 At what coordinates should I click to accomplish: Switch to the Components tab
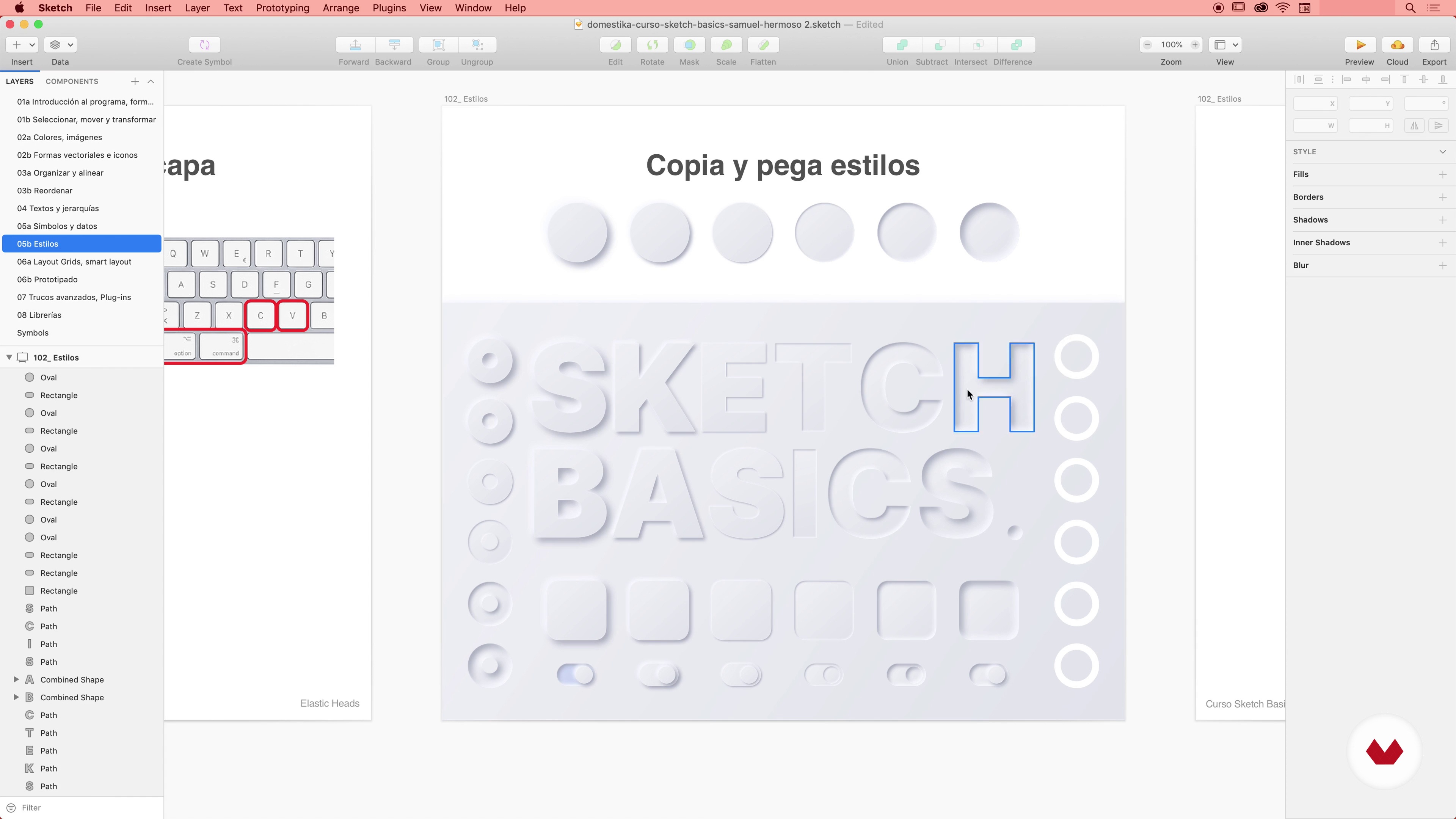point(72,82)
